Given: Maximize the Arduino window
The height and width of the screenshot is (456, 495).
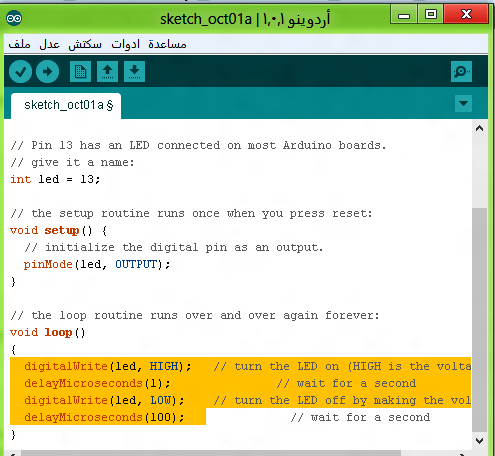Looking at the screenshot, I should click(431, 14).
